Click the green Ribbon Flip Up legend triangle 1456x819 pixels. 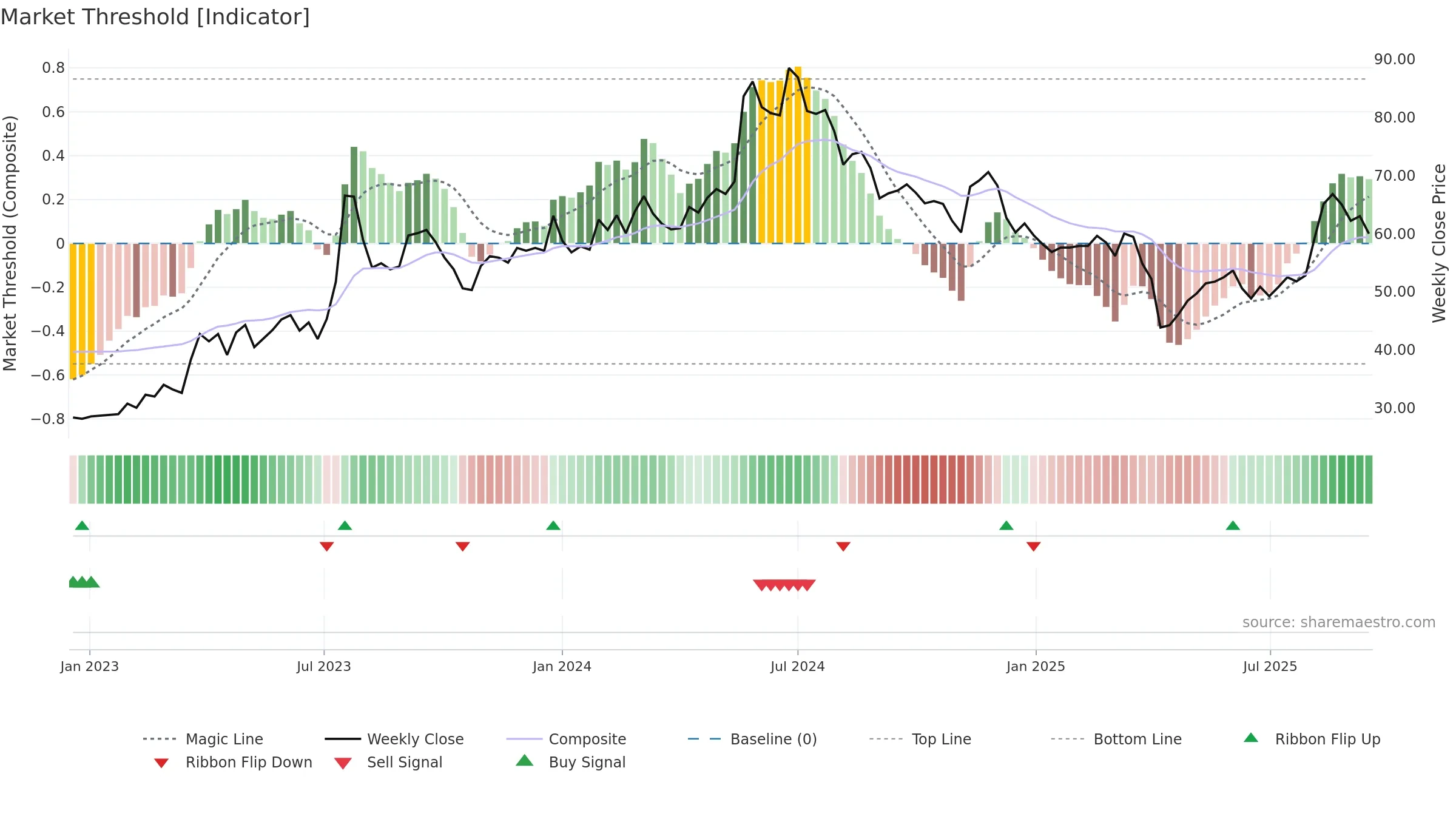tap(1251, 738)
